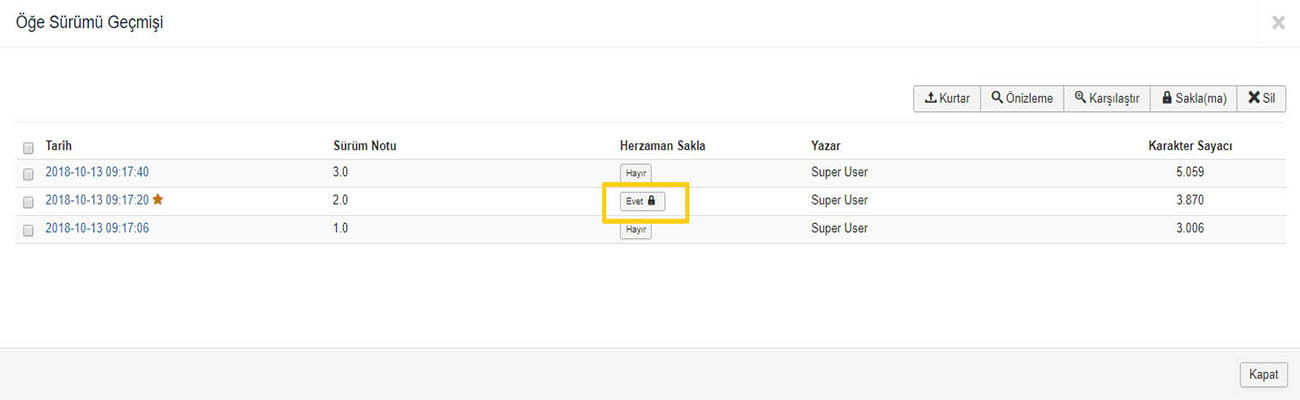Viewport: 1300px width, 400px height.
Task: Toggle Hayır keep button for version 3.0
Action: point(635,173)
